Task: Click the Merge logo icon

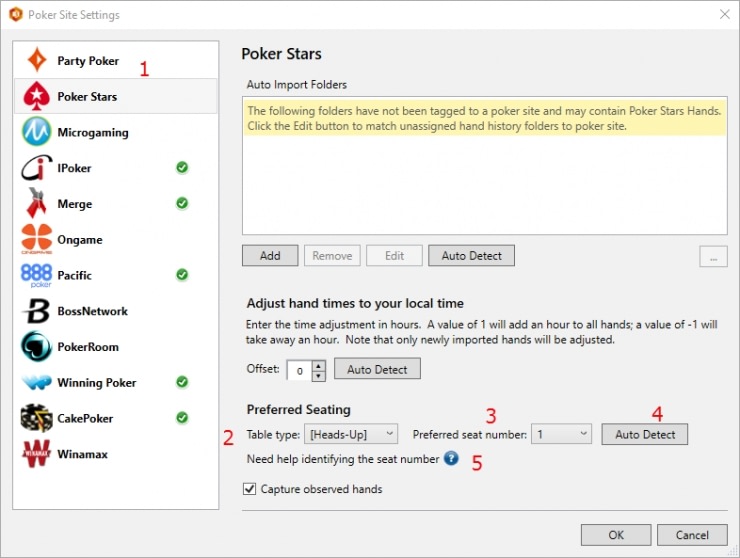Action: click(x=36, y=203)
